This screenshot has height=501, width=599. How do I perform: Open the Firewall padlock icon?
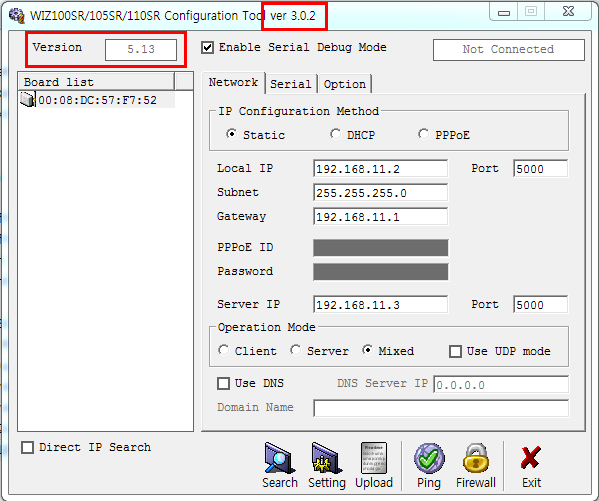point(476,458)
